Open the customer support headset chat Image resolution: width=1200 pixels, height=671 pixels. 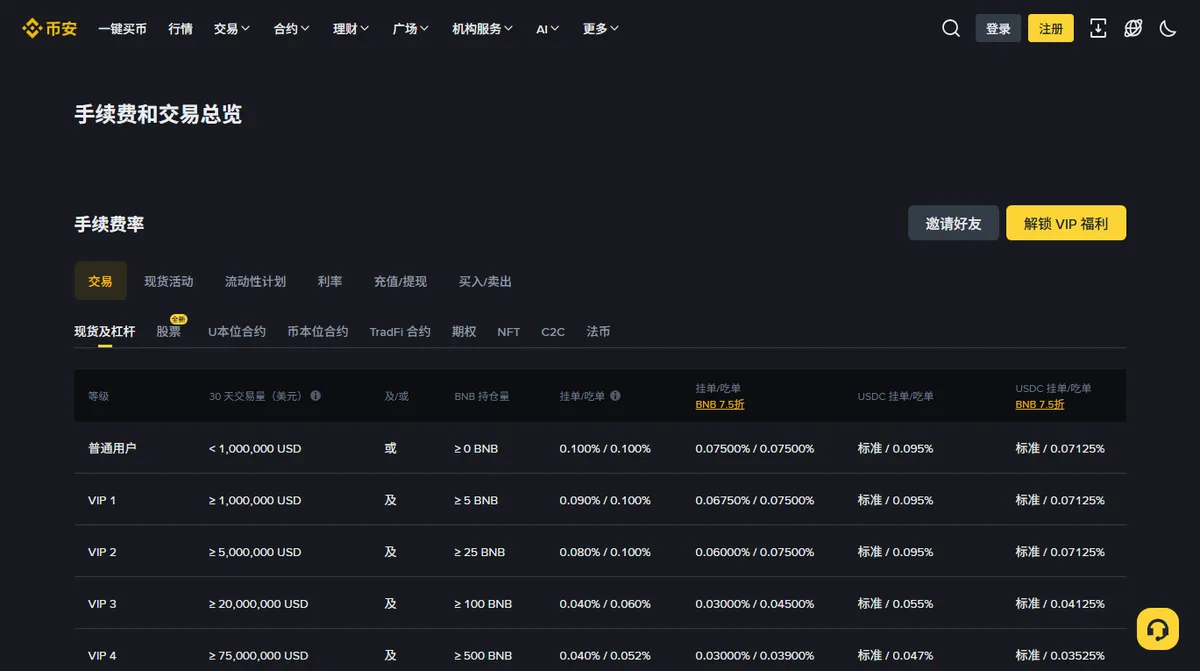(x=1158, y=629)
